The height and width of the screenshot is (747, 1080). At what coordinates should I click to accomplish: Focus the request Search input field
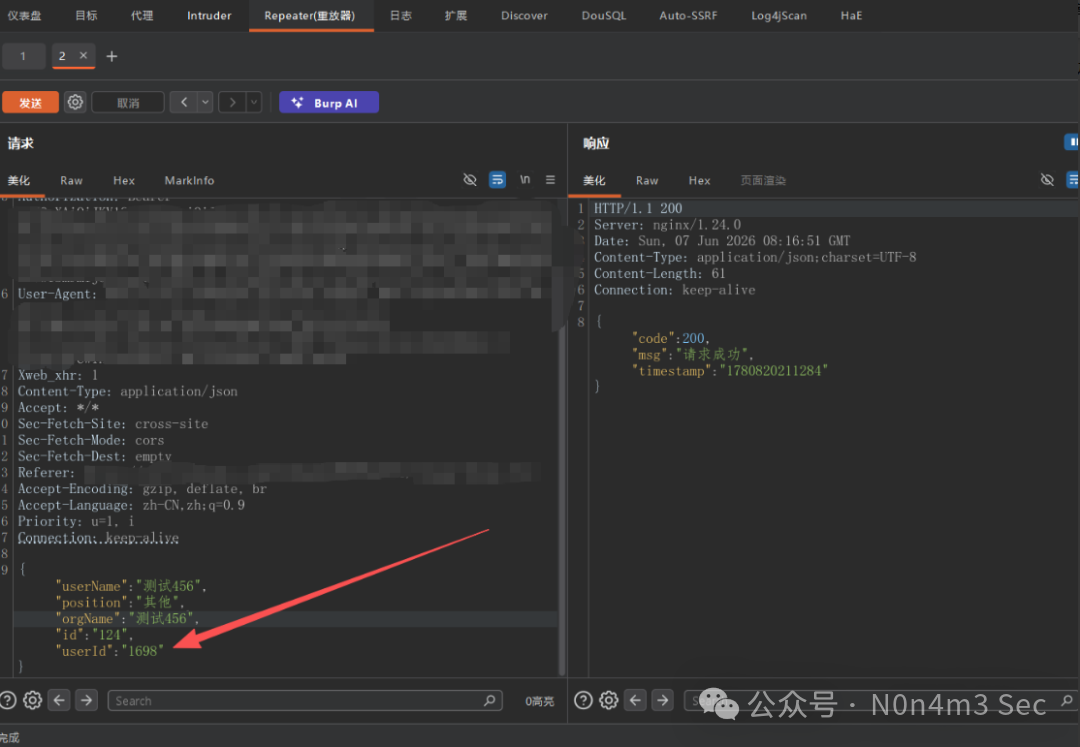[x=305, y=701]
